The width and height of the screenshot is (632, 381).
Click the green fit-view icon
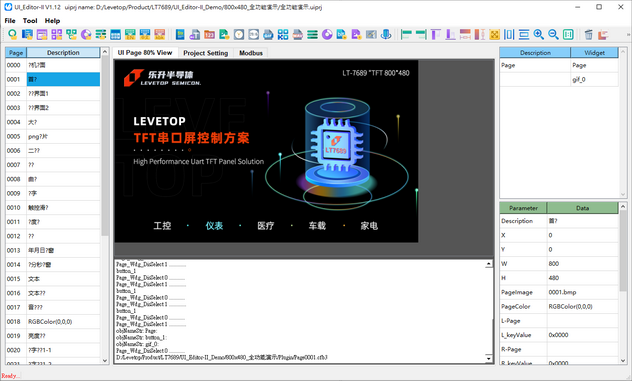568,35
